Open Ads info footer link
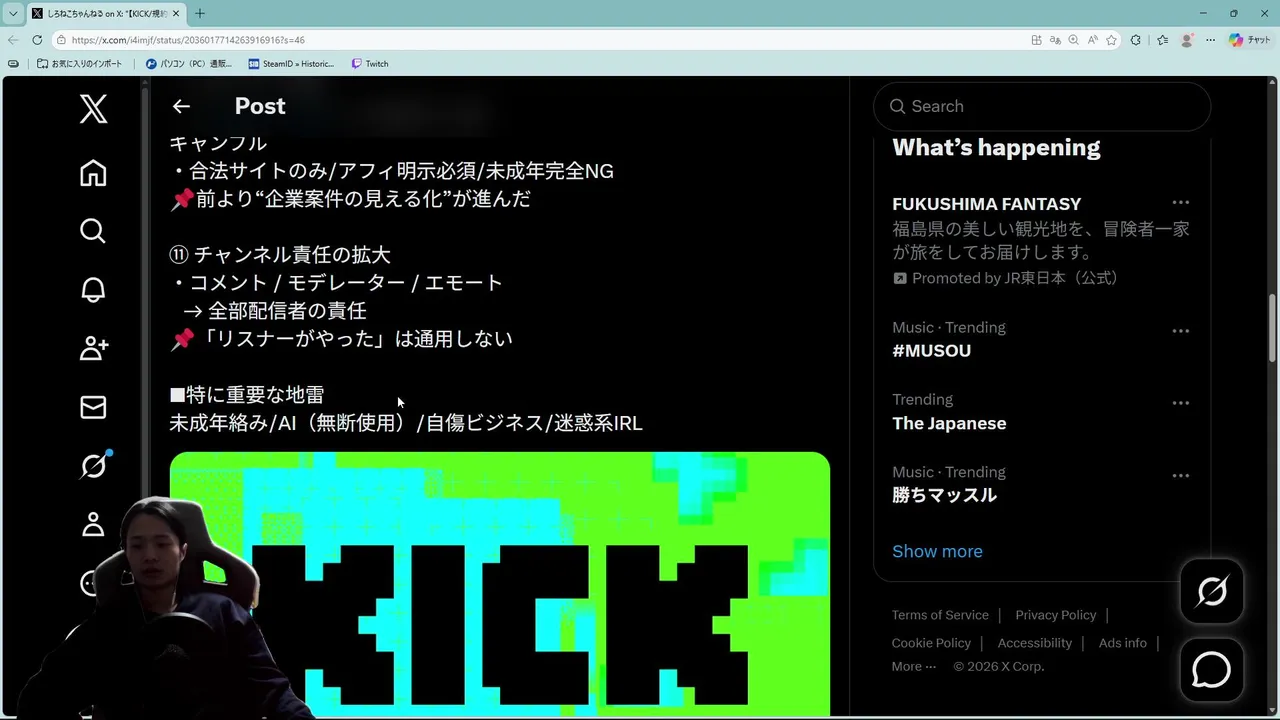The width and height of the screenshot is (1280, 720). [x=1122, y=643]
